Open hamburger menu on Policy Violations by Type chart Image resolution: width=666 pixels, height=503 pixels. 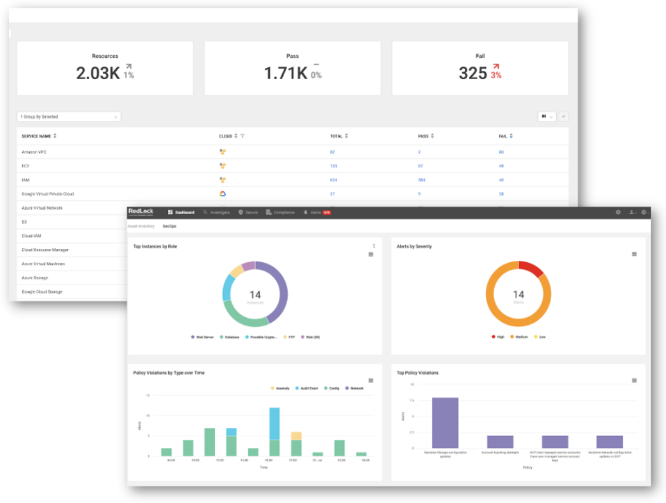[x=371, y=381]
